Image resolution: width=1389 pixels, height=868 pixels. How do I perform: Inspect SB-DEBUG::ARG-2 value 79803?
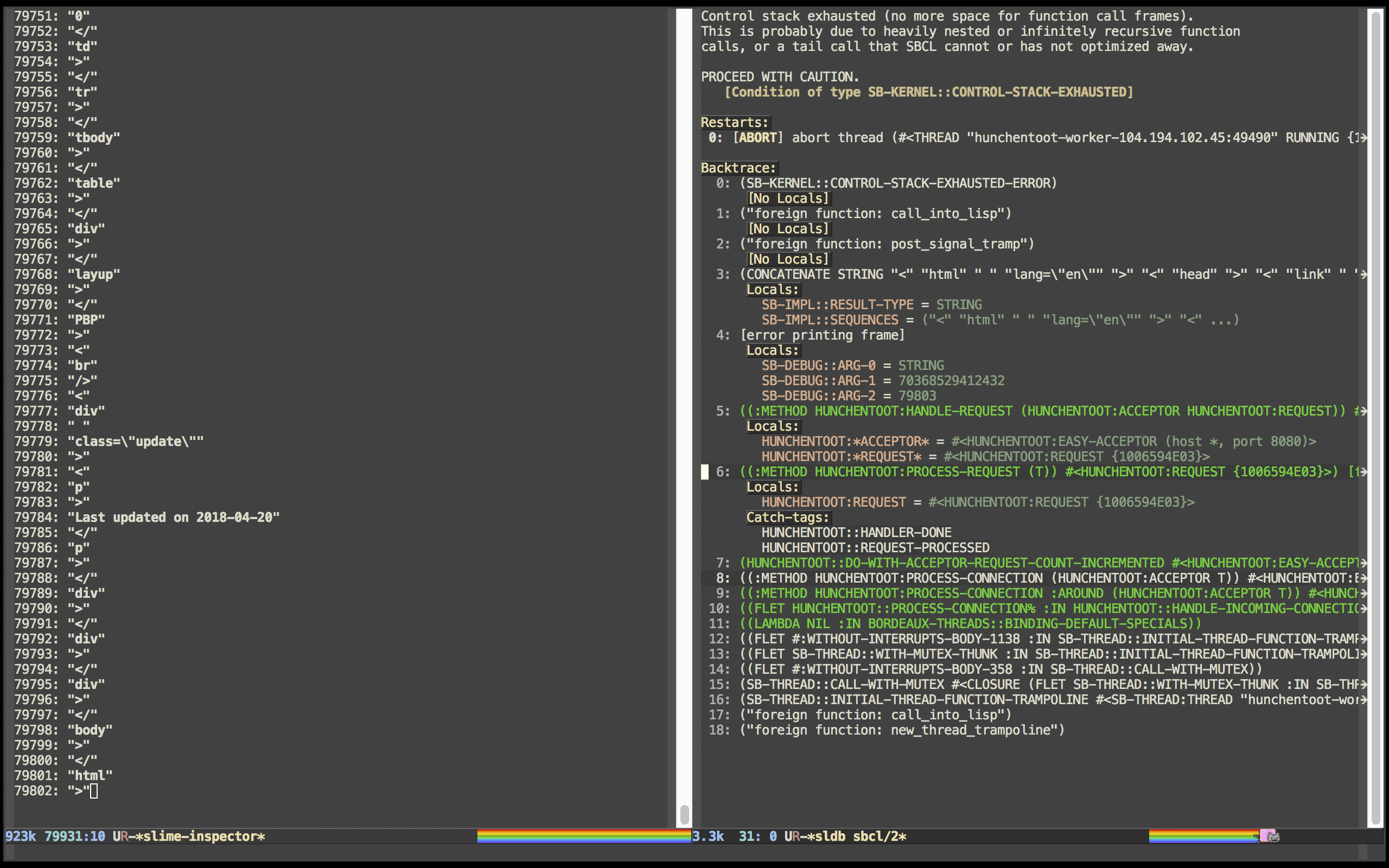click(916, 396)
